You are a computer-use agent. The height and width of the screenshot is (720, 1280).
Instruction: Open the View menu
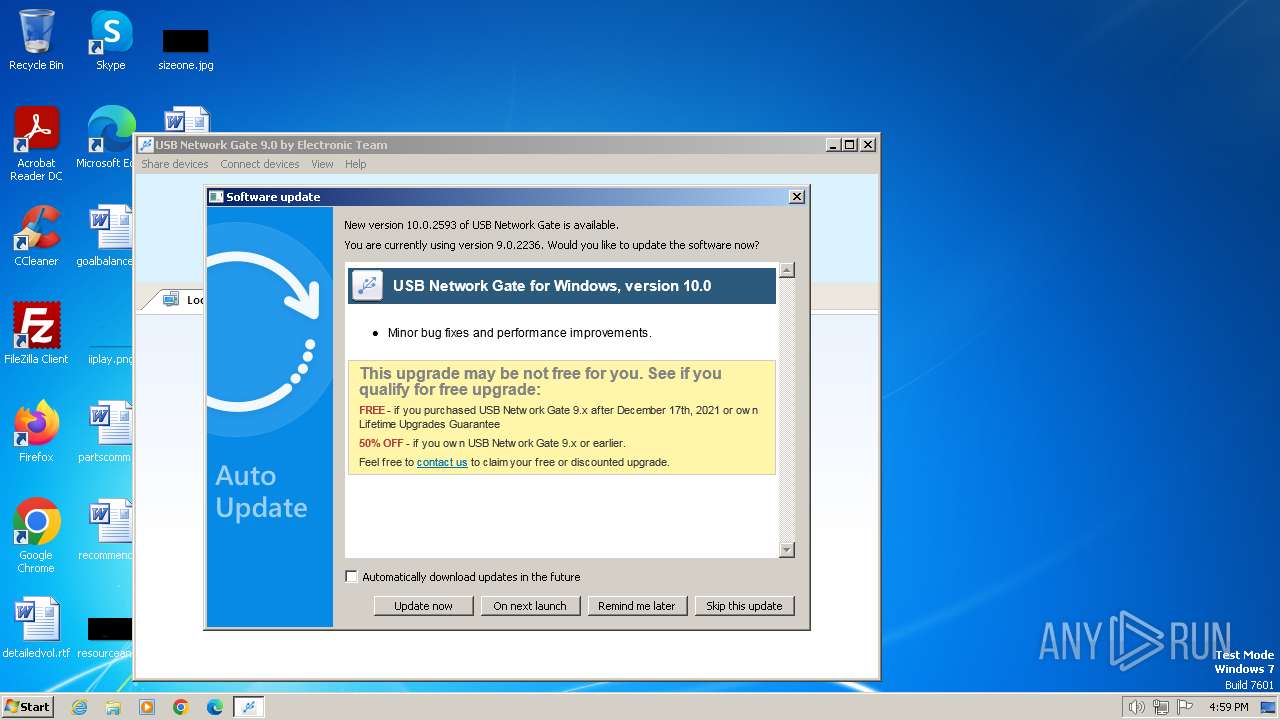point(322,164)
